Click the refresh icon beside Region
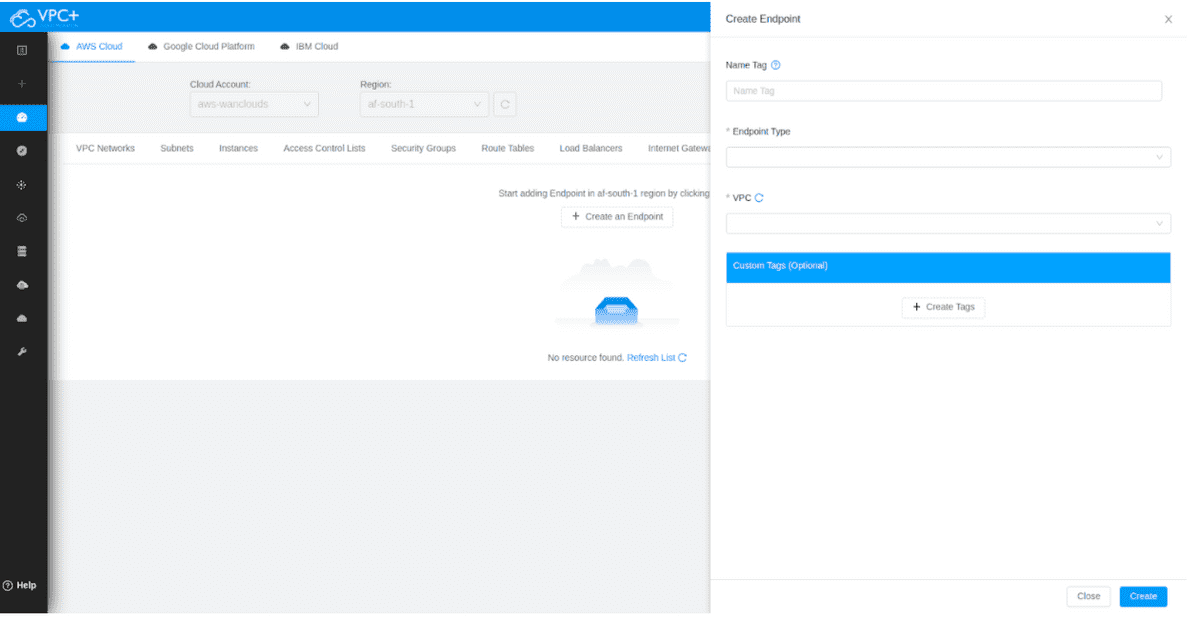The width and height of the screenshot is (1200, 621). point(505,104)
